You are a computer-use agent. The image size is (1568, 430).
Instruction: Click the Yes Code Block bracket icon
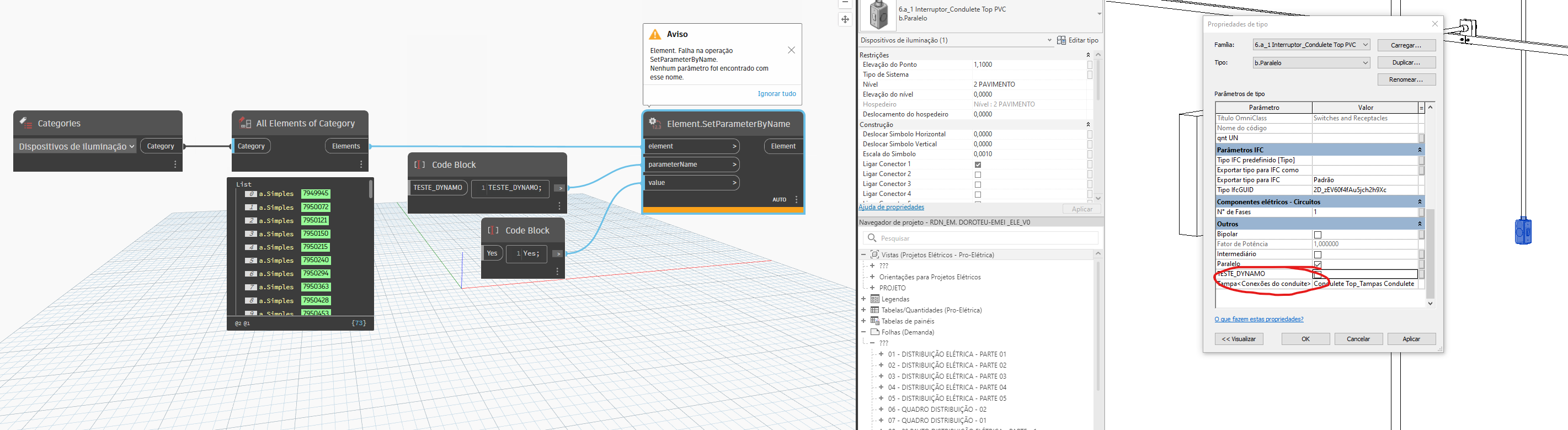tap(493, 231)
